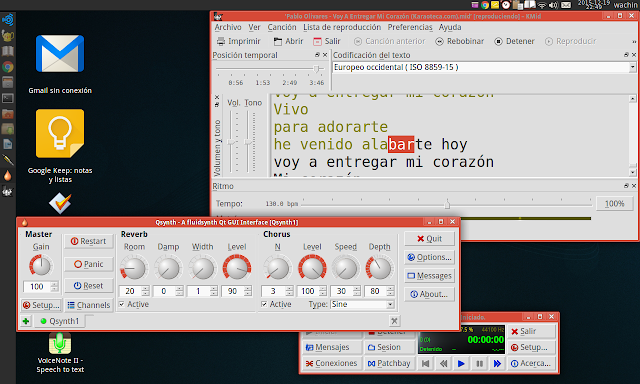Screen dimensions: 640x384
Task: Click the Reverb Level knob
Action: point(237,268)
